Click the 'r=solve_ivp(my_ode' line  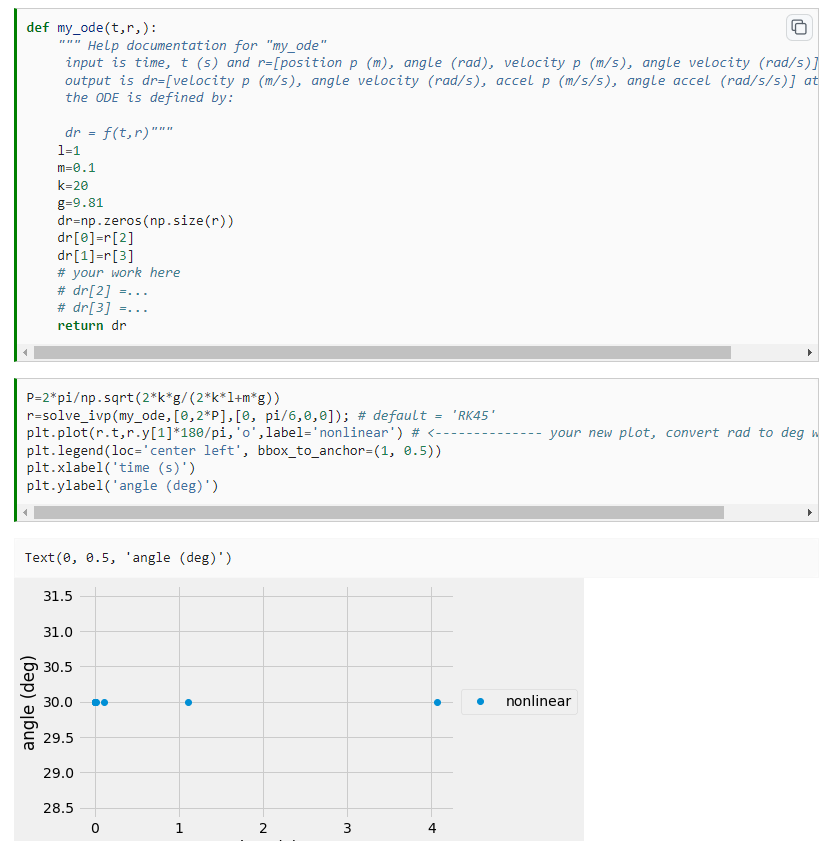click(x=261, y=416)
